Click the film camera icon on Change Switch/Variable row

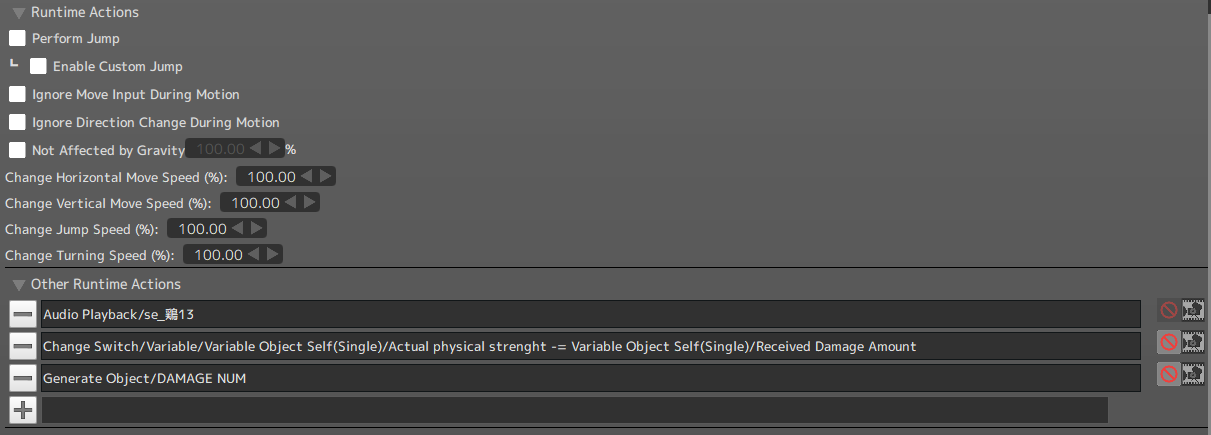pos(1192,342)
